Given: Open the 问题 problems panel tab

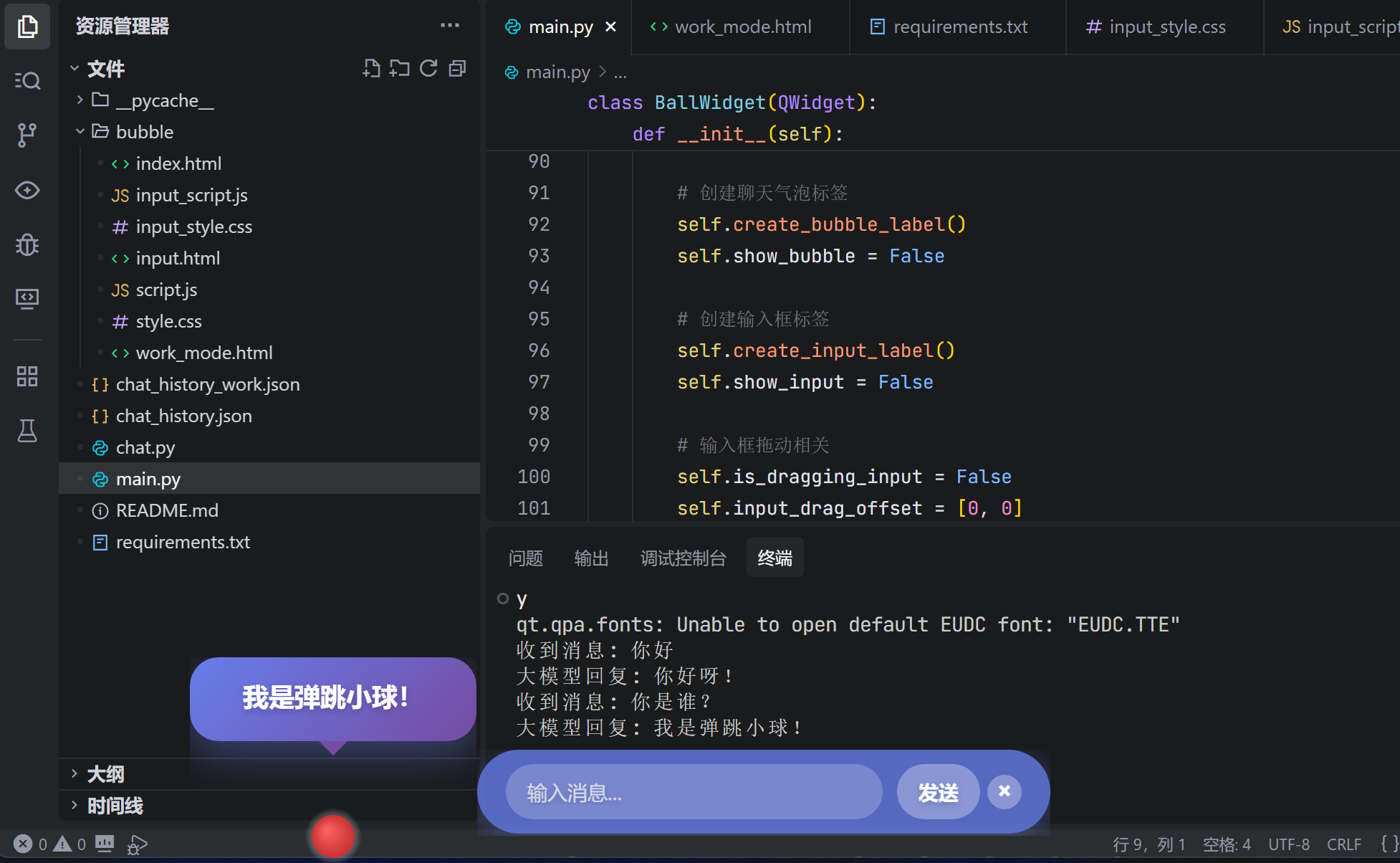Looking at the screenshot, I should (x=526, y=558).
